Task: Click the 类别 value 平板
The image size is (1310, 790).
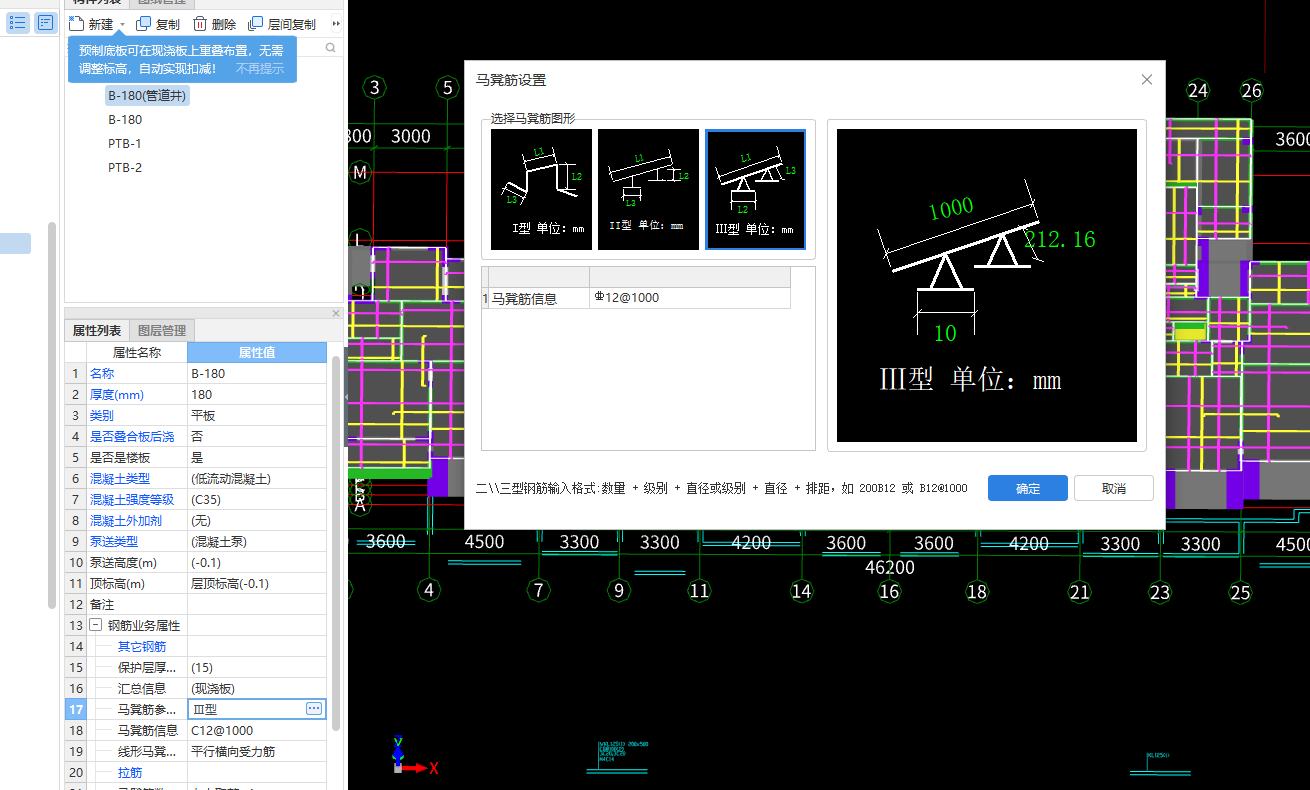Action: pyautogui.click(x=256, y=415)
